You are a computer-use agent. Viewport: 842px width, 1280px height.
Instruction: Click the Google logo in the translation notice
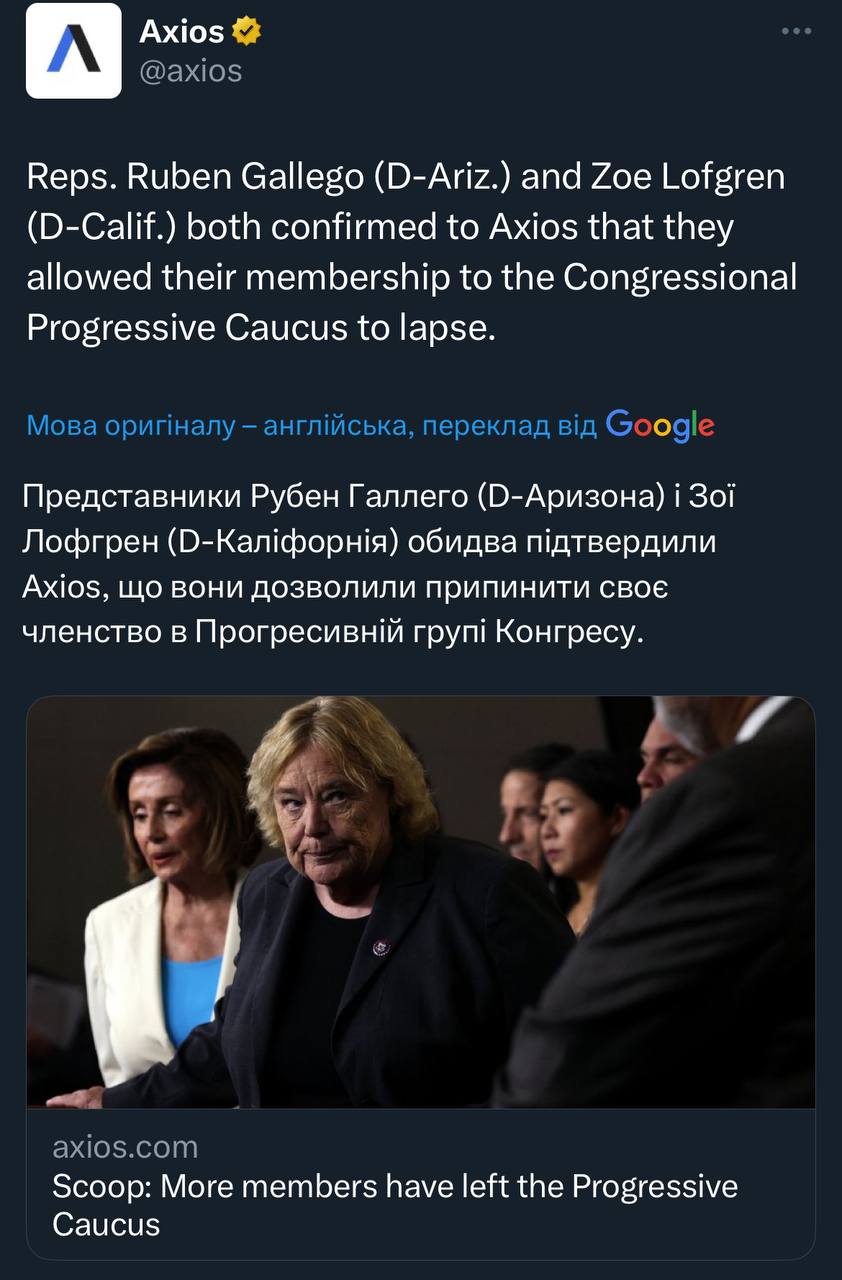[x=660, y=426]
